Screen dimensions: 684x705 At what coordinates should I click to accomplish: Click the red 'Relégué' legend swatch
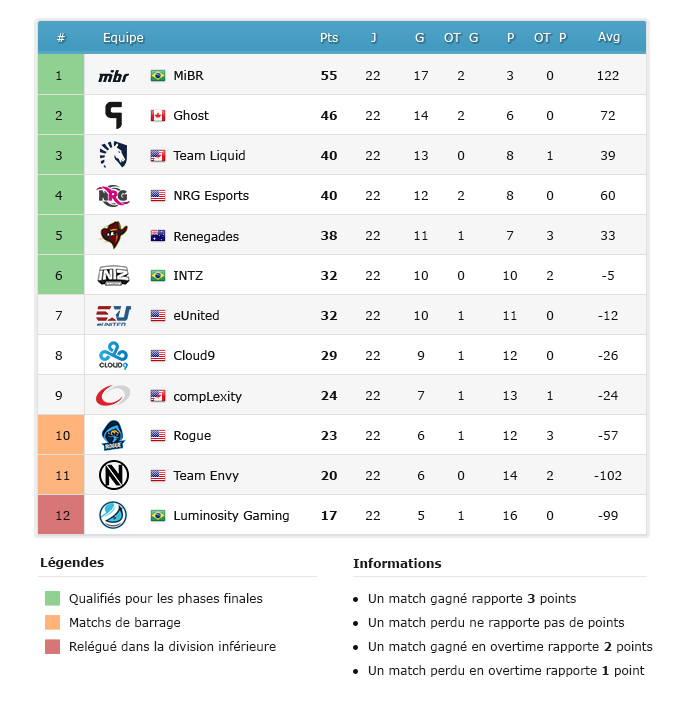(52, 647)
